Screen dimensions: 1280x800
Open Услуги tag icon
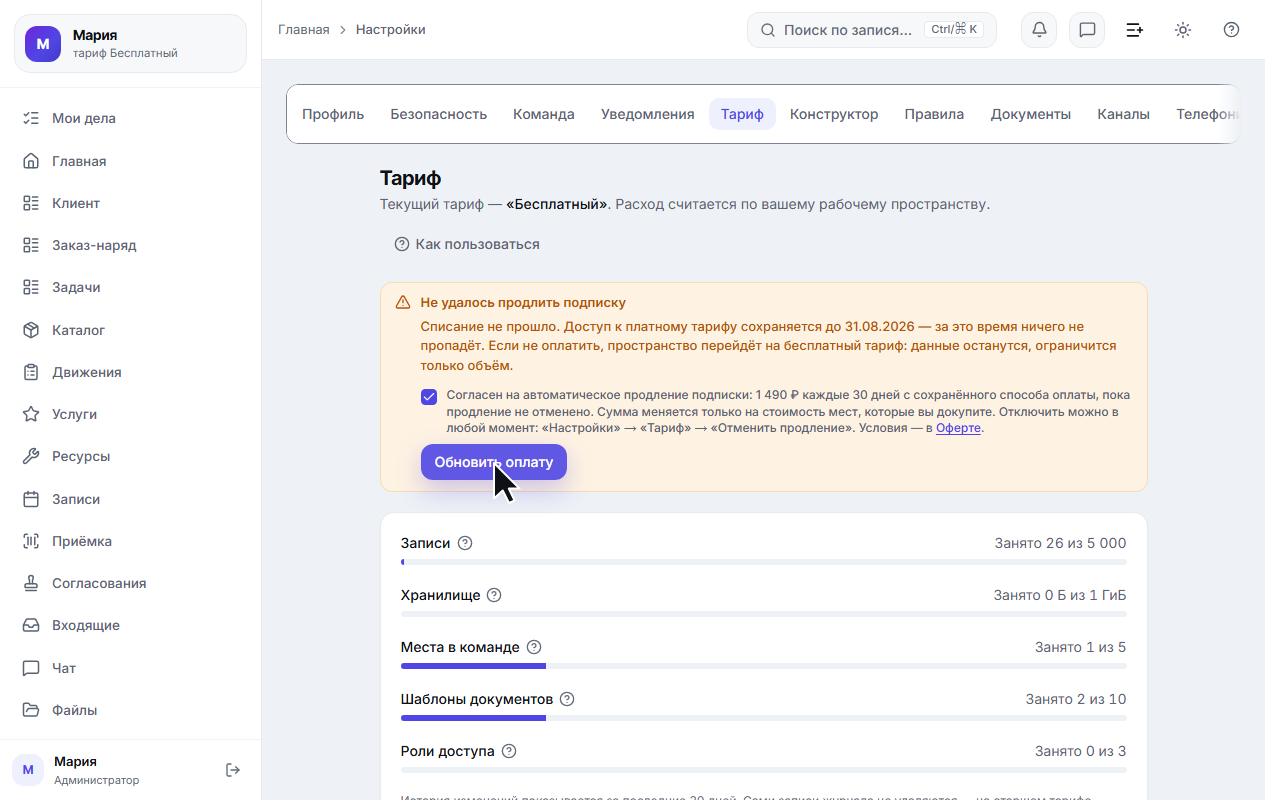(31, 414)
